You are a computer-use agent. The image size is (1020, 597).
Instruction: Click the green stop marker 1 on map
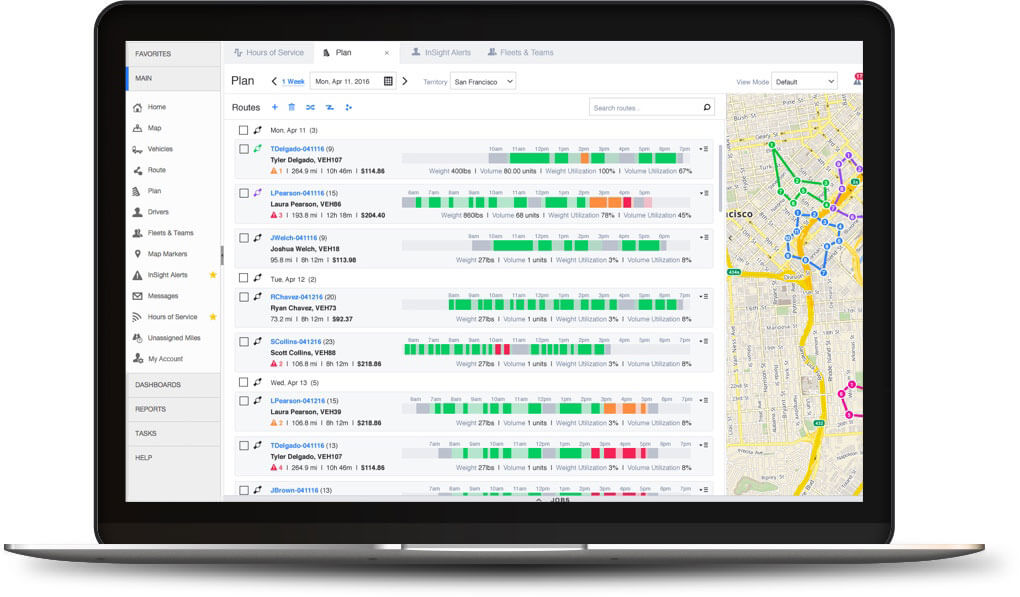pyautogui.click(x=772, y=145)
